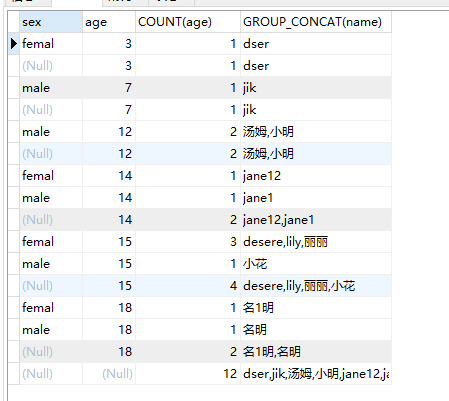
Task: Click the GROUP_CONCAT(name) column header
Action: click(x=316, y=22)
